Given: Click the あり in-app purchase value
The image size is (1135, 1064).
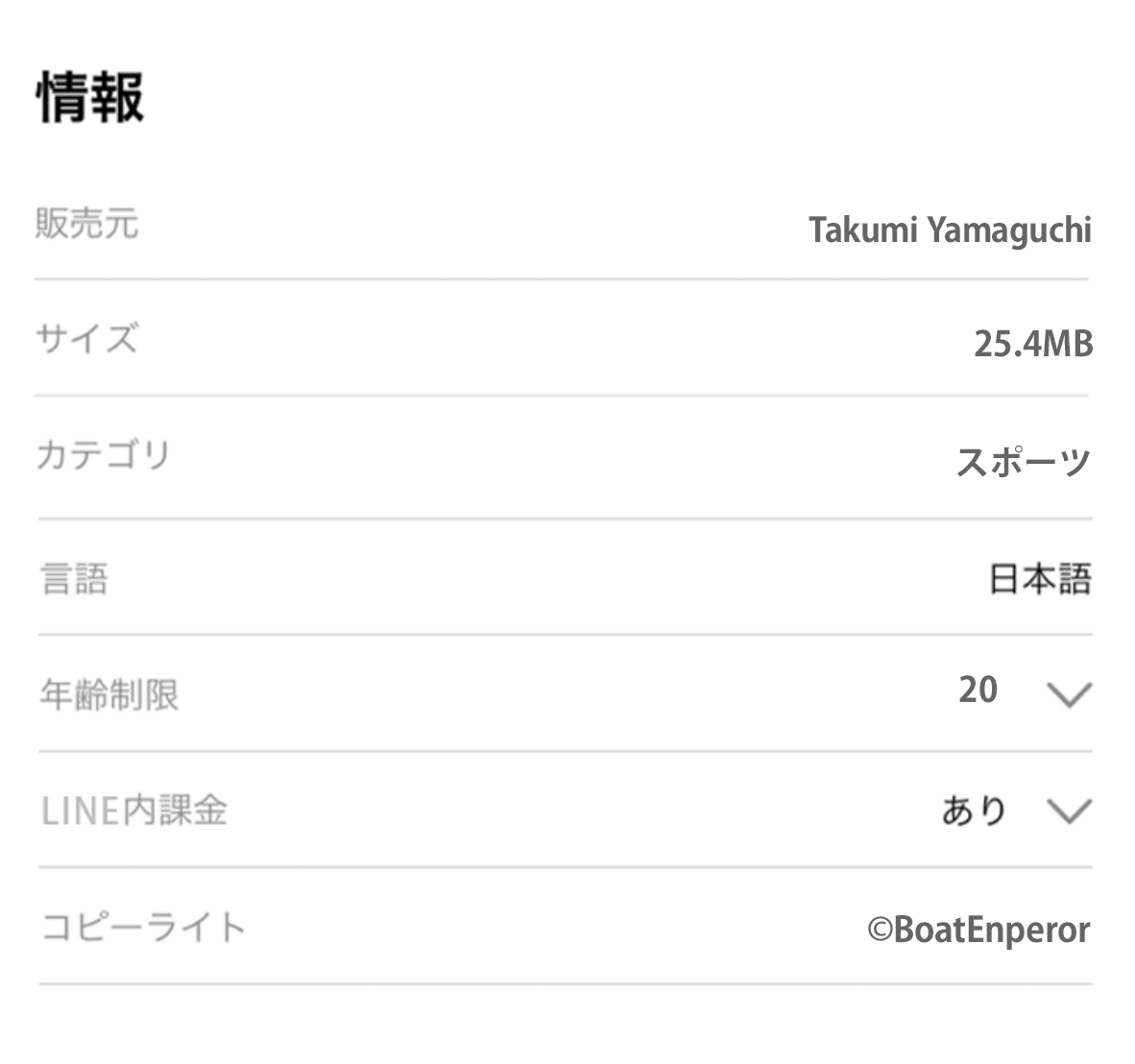Looking at the screenshot, I should point(974,811).
